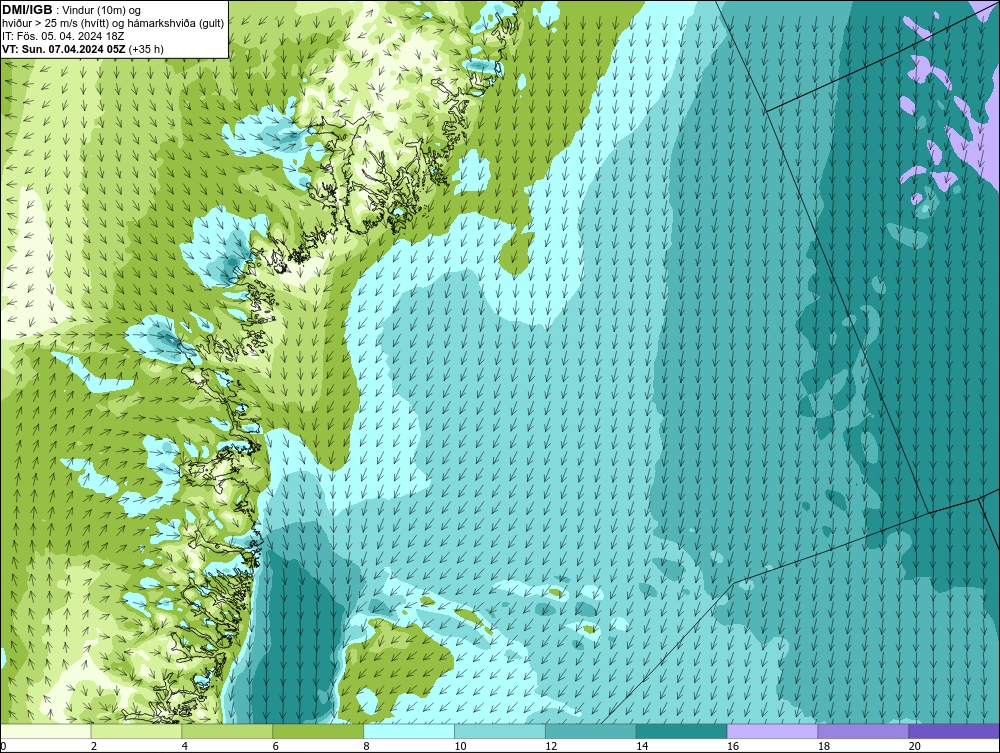The image size is (1000, 753).
Task: Click the 12-14 m/s teal legend swatch
Action: (591, 731)
